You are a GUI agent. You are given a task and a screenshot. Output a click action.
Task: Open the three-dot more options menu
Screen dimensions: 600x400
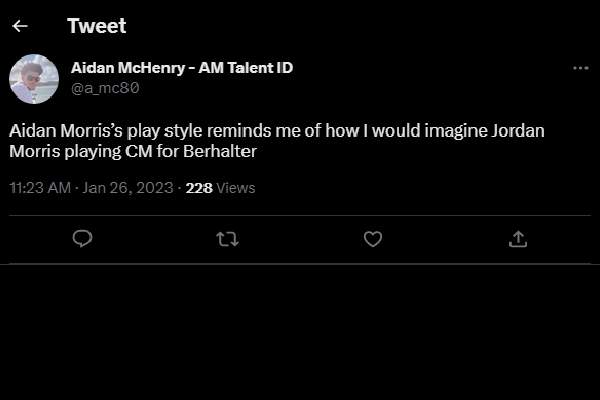(580, 68)
